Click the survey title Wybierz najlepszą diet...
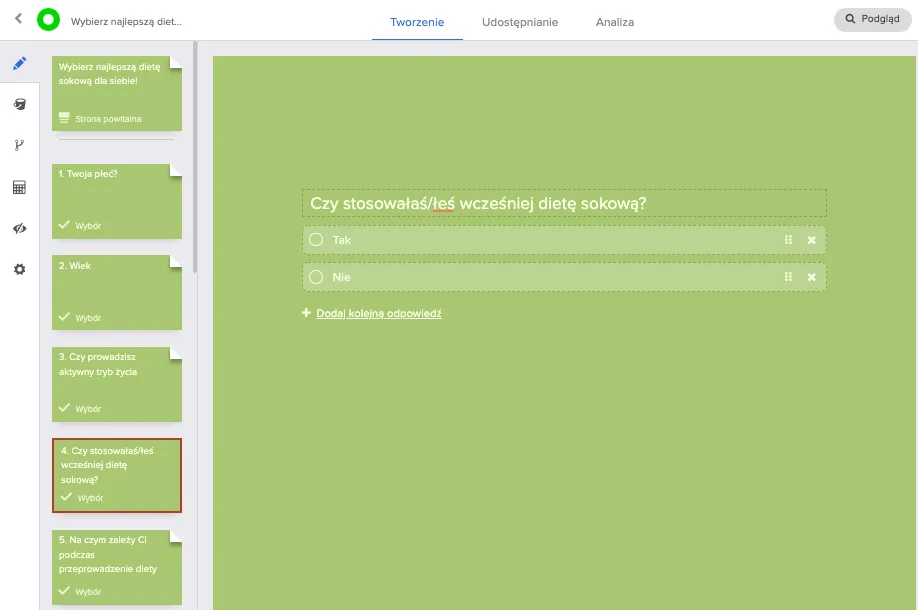This screenshot has height=610, width=918. pos(126,22)
